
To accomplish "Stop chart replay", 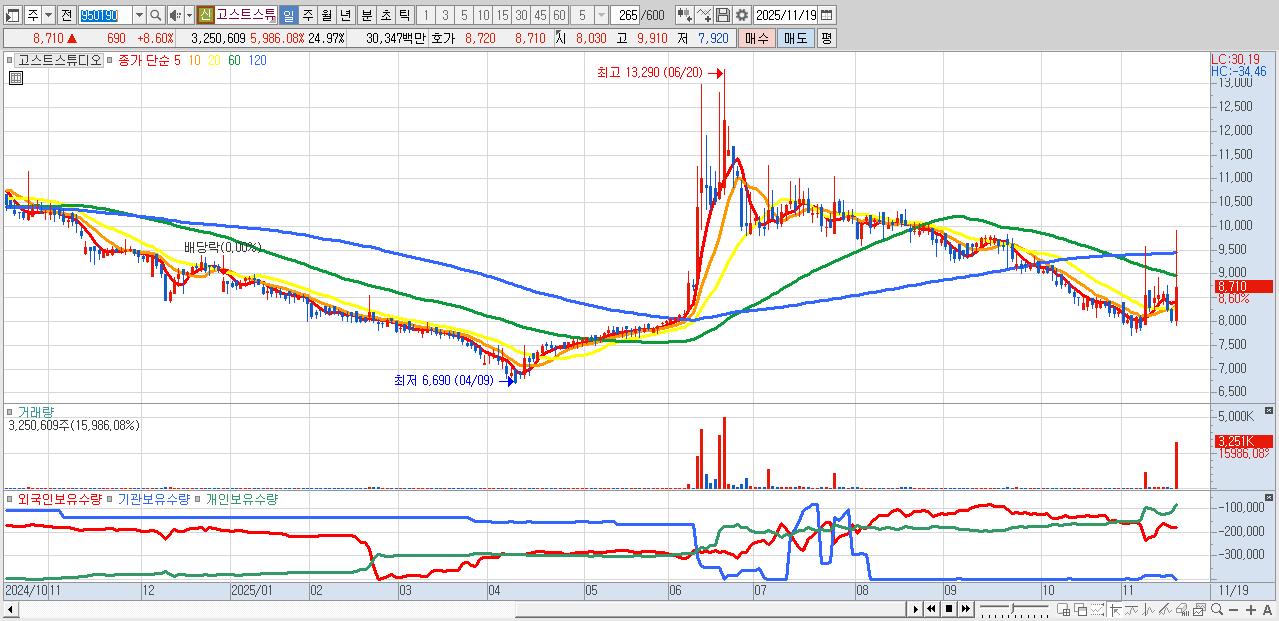I will point(948,609).
